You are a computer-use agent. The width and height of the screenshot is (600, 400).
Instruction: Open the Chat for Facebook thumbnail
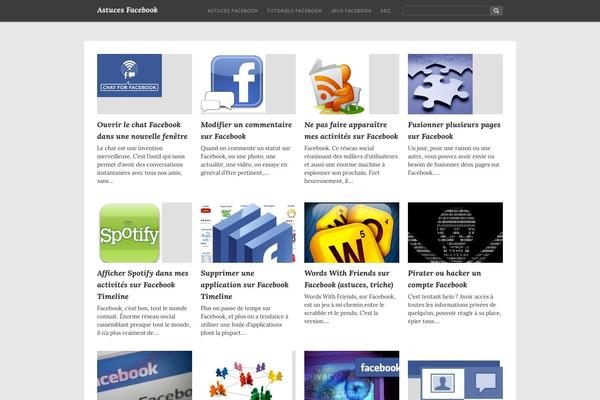pos(144,84)
